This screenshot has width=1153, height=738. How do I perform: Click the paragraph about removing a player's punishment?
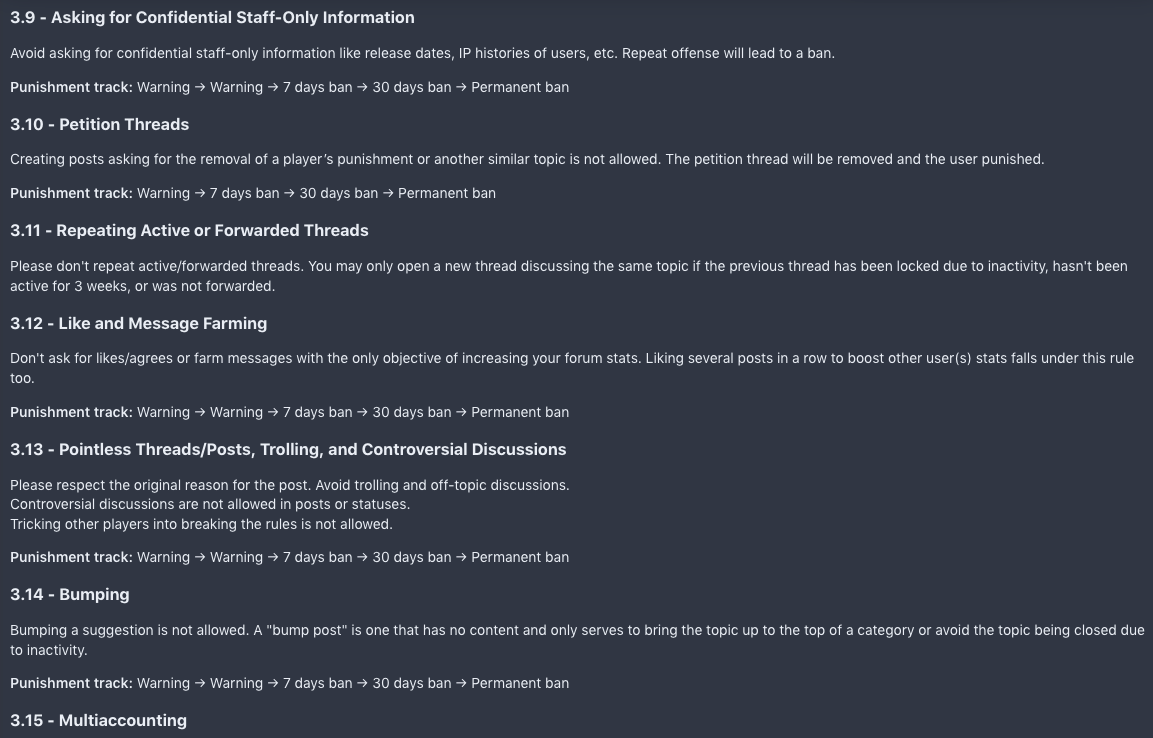click(527, 160)
